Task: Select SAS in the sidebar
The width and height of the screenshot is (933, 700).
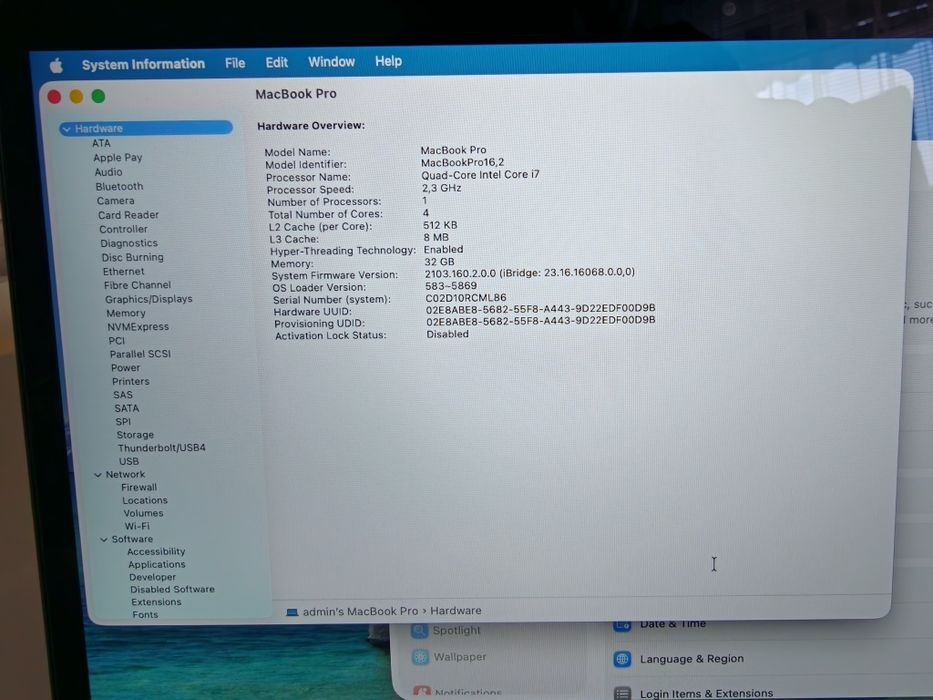Action: tap(123, 395)
